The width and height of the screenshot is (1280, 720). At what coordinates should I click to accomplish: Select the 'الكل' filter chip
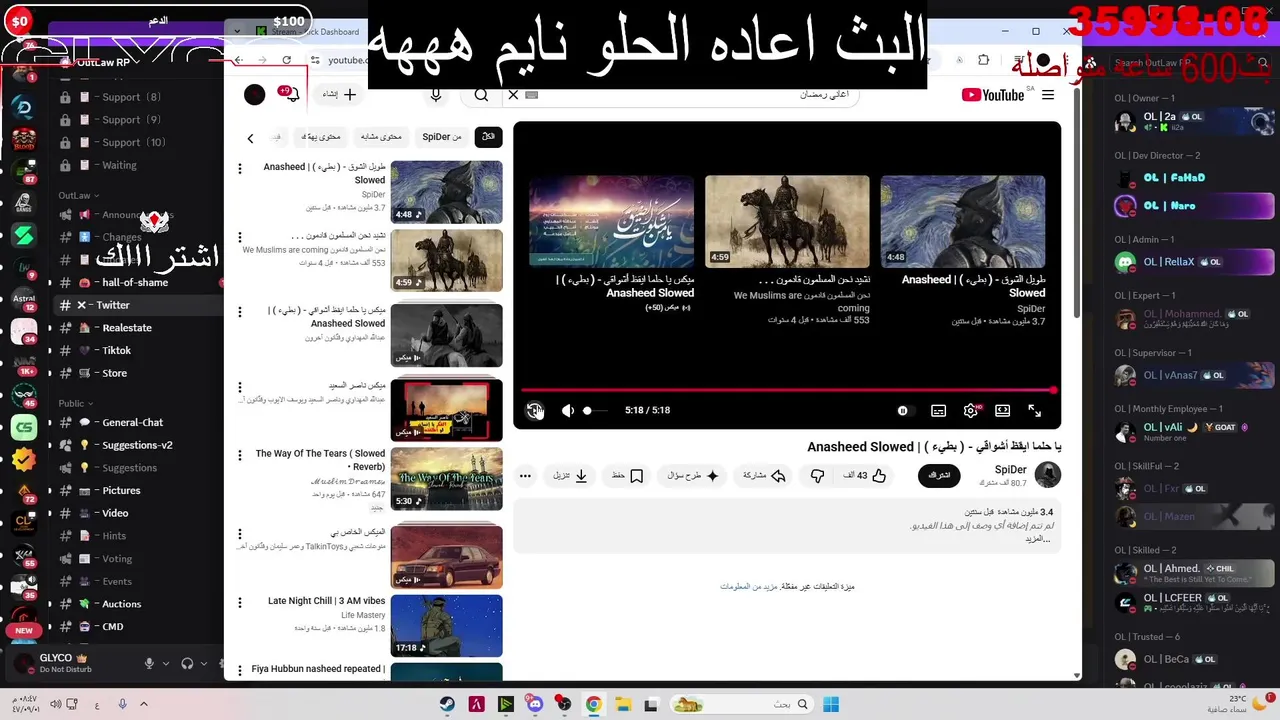488,137
